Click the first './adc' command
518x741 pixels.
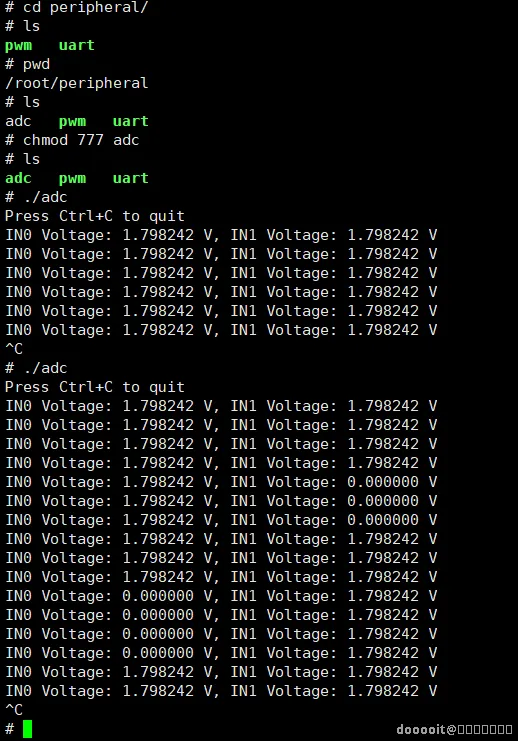[x=45, y=197]
